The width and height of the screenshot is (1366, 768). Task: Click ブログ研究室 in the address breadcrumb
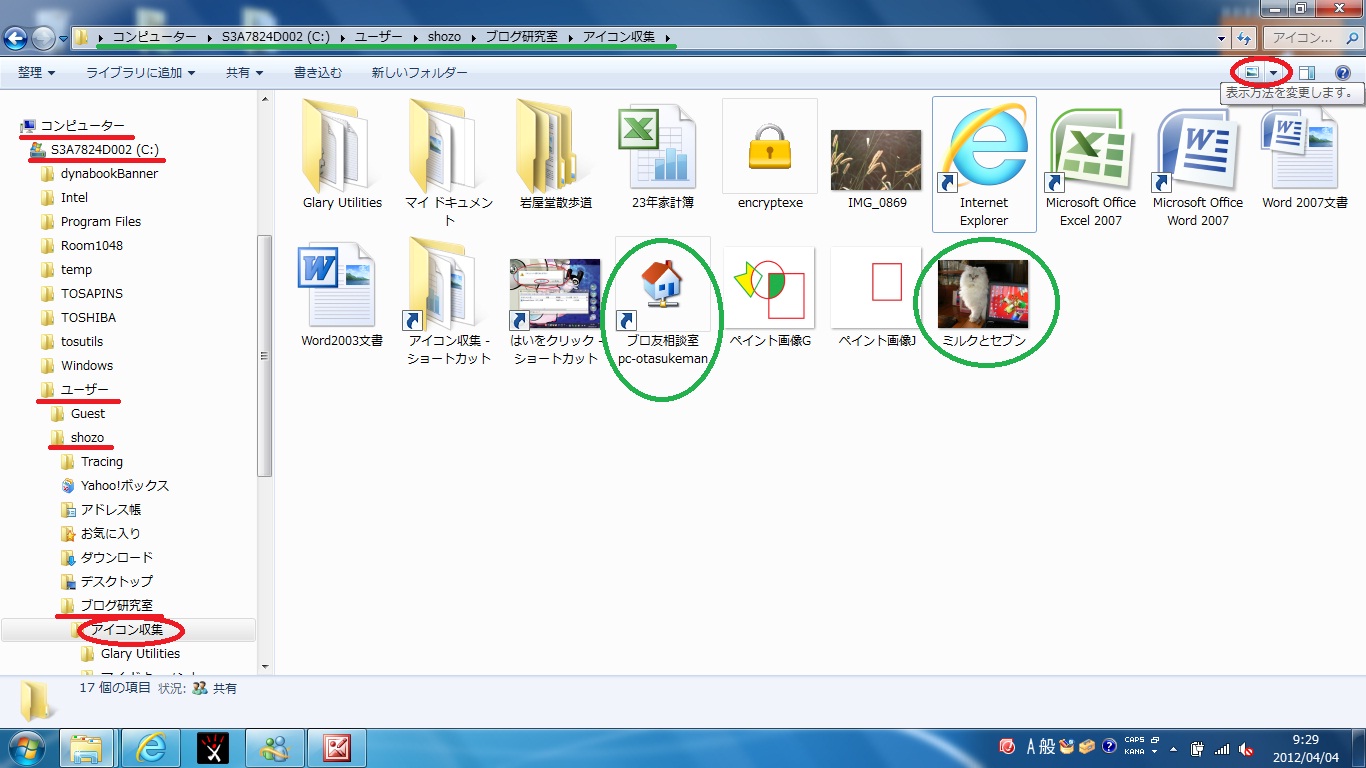521,37
